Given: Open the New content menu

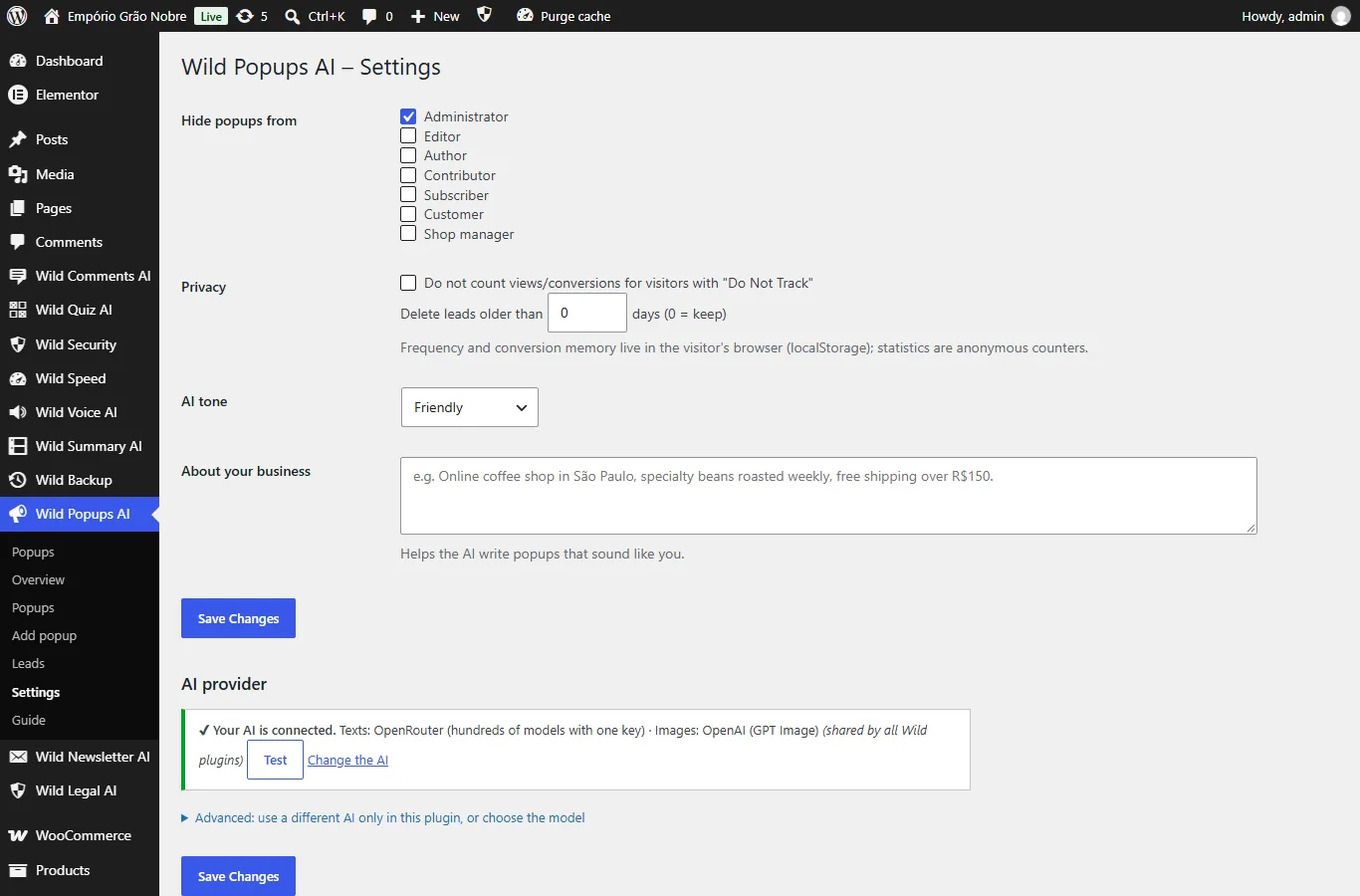Looking at the screenshot, I should tap(435, 16).
